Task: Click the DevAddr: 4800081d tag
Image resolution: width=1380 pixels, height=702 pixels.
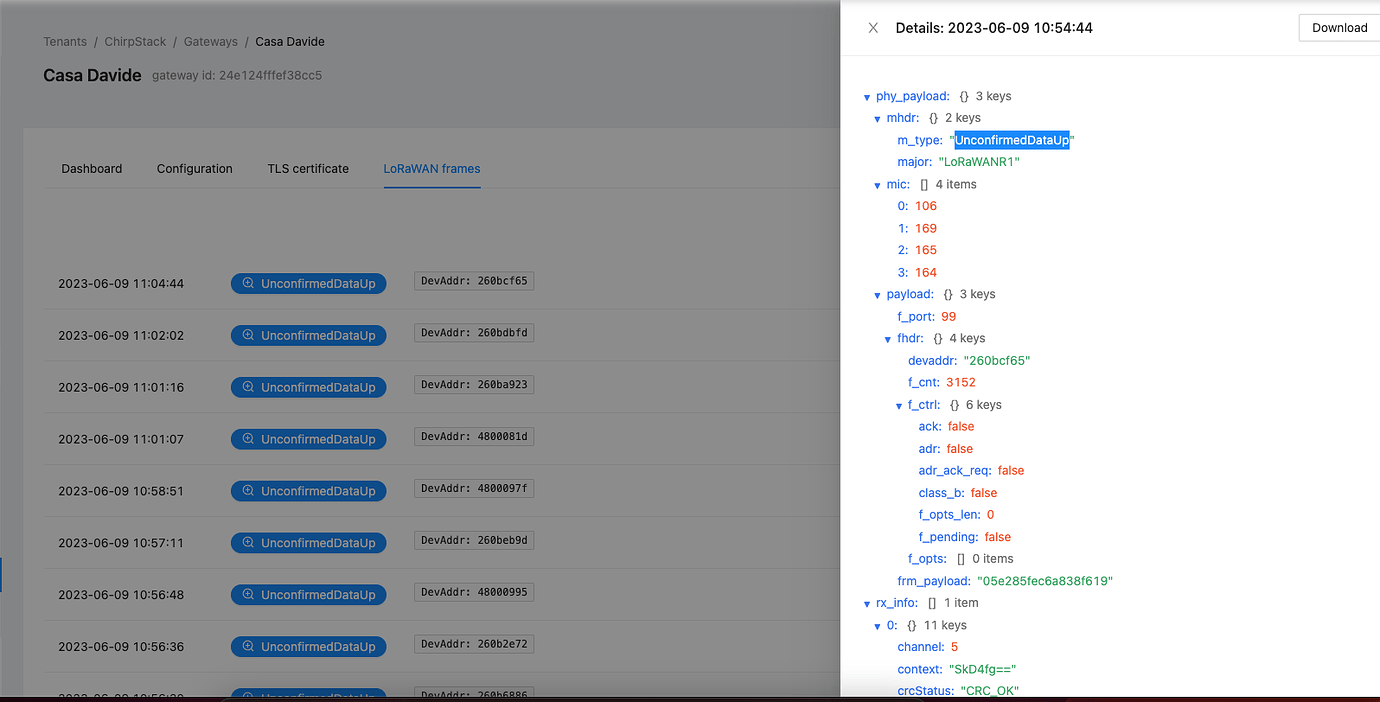Action: click(474, 436)
